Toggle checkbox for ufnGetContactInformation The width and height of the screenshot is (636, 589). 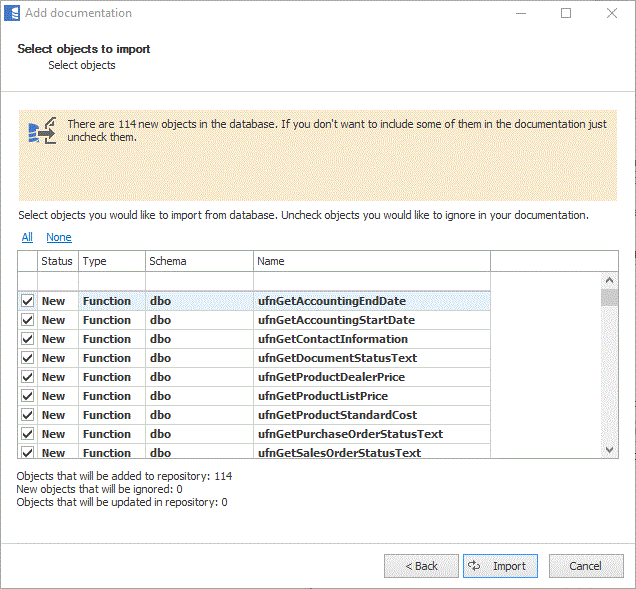27,339
